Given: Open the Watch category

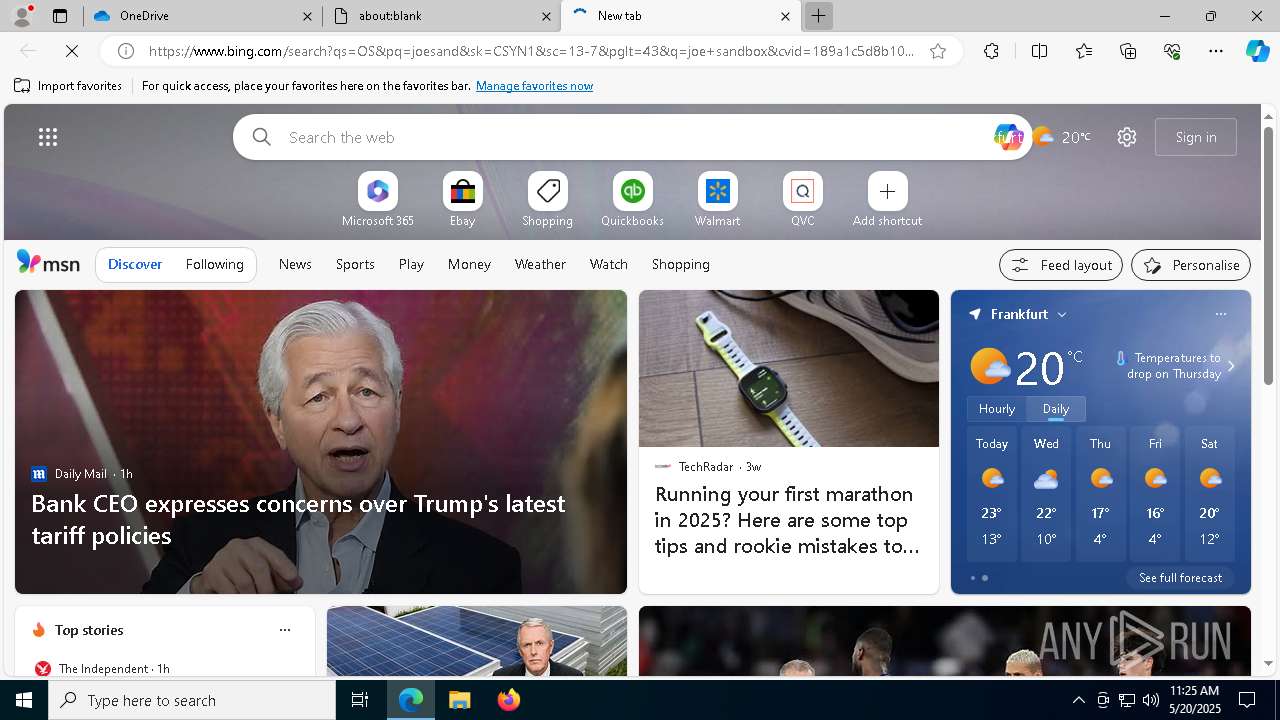Looking at the screenshot, I should point(609,264).
